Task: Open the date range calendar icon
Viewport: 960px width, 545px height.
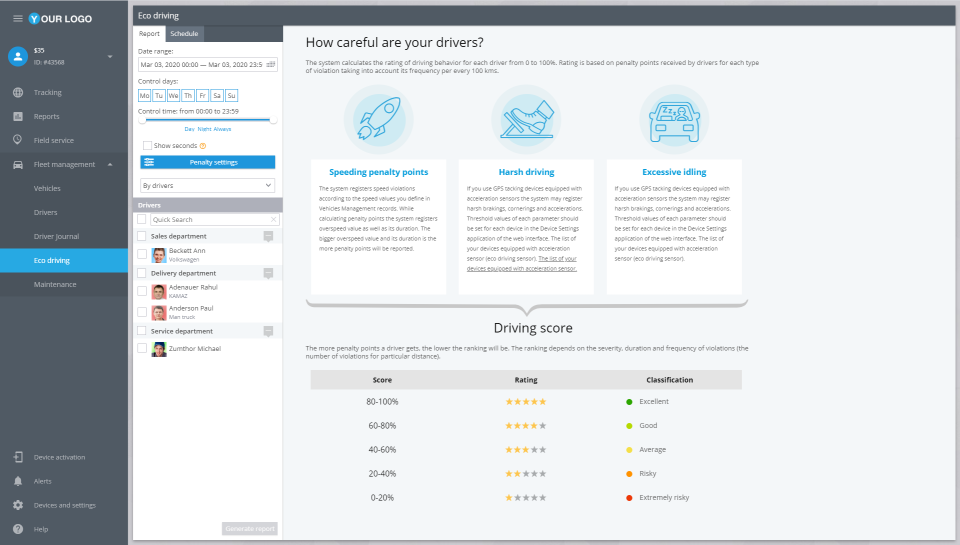Action: click(x=271, y=64)
